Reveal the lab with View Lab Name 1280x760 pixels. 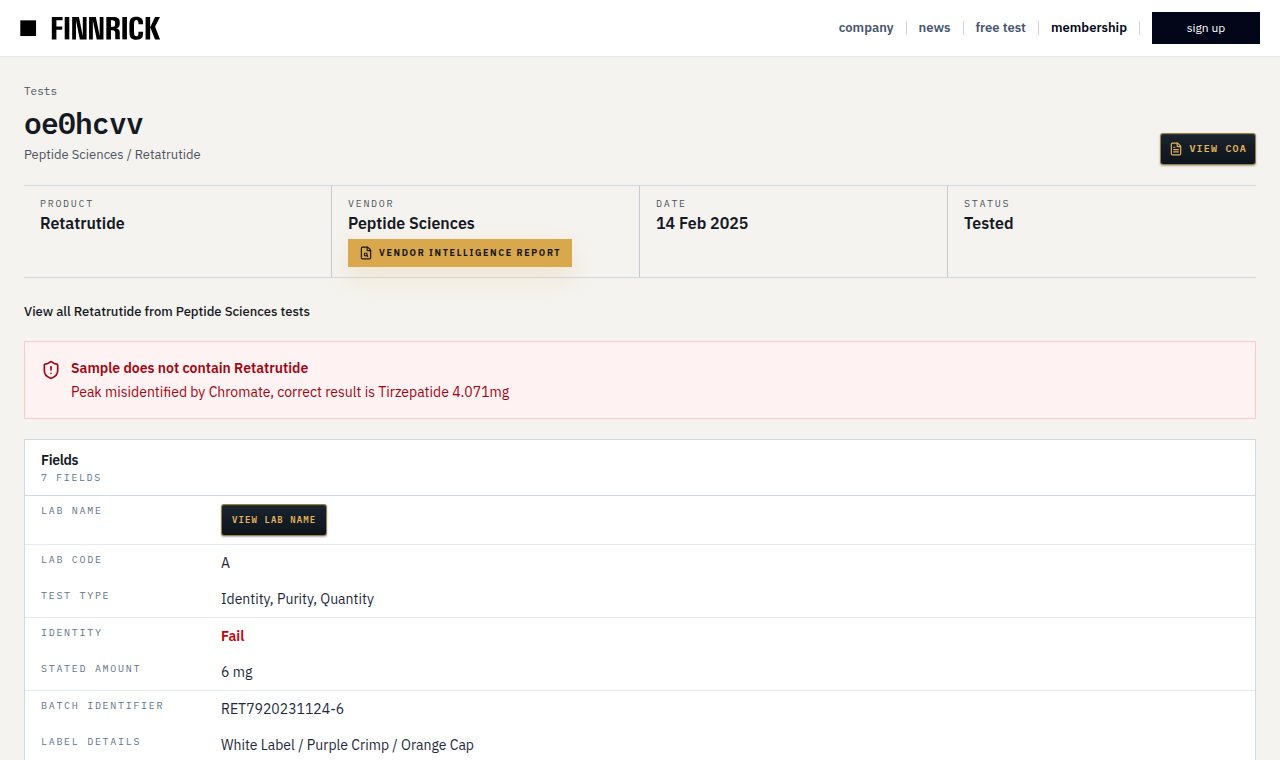click(274, 520)
